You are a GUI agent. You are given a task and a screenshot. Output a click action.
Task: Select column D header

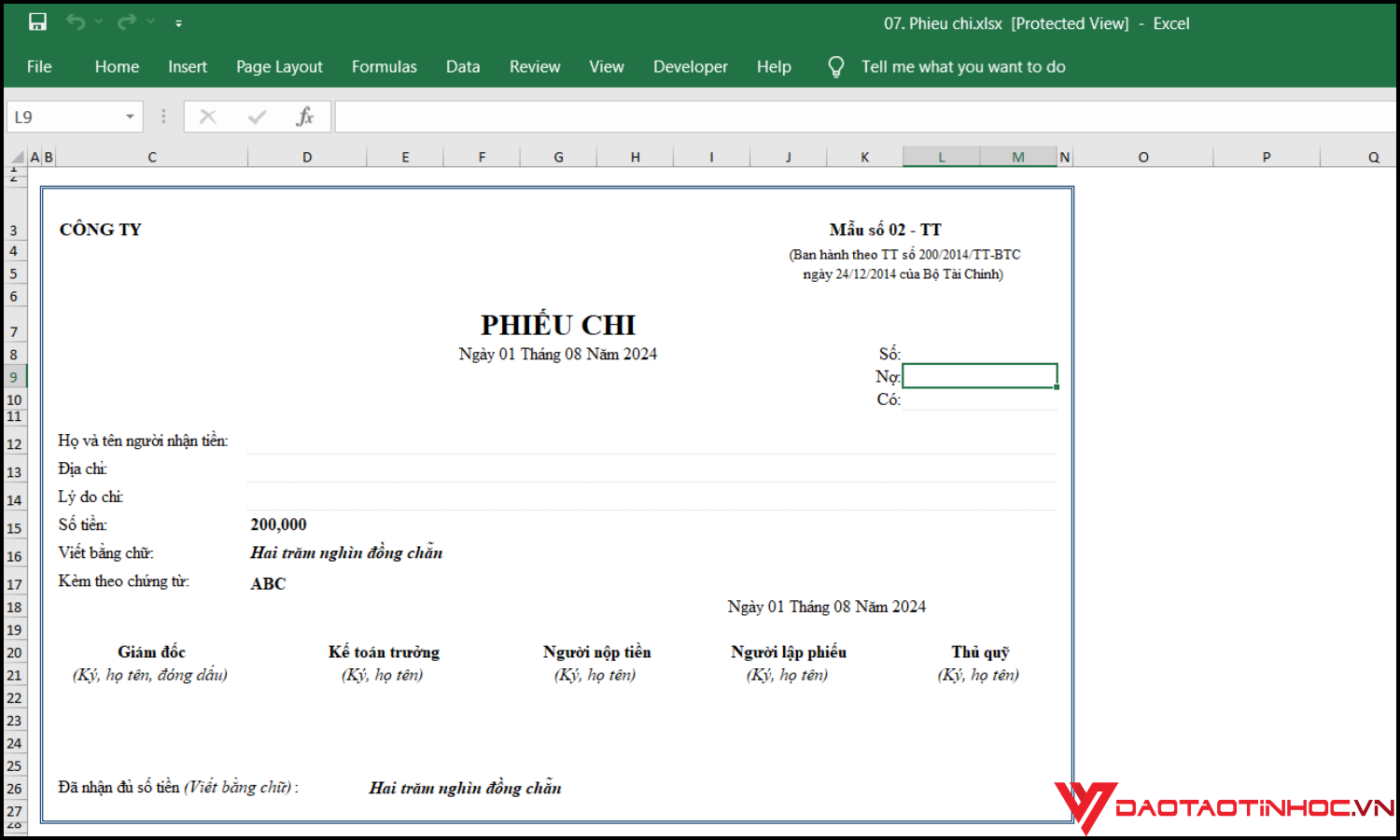coord(307,157)
